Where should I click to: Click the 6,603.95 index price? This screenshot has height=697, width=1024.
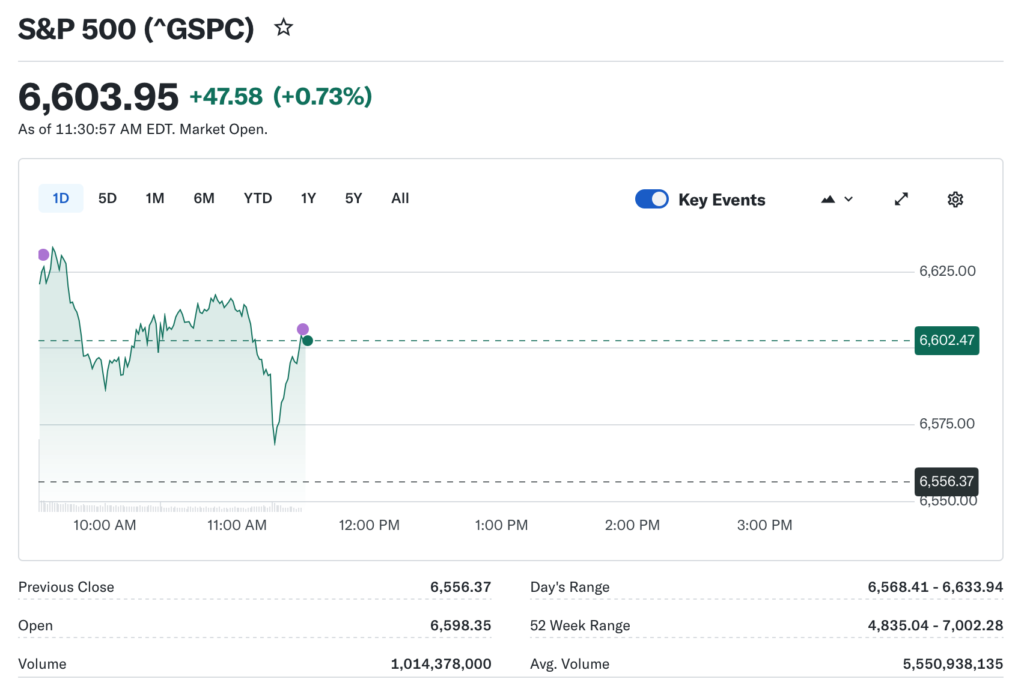pyautogui.click(x=98, y=97)
